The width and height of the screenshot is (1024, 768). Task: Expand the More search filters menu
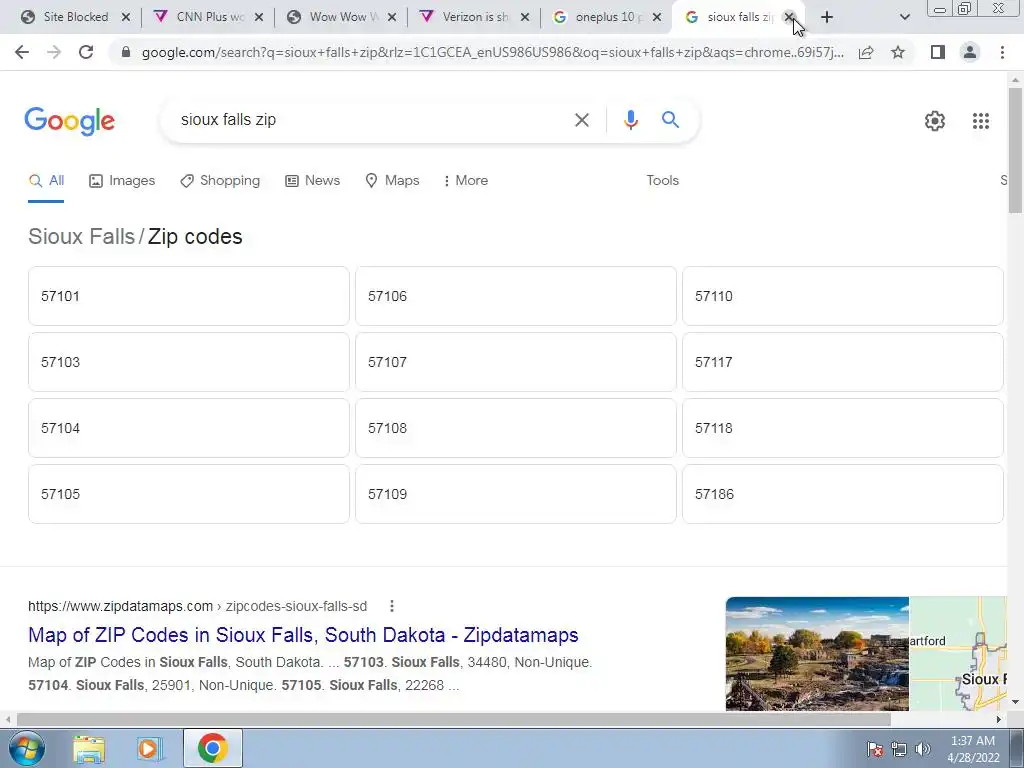pyautogui.click(x=466, y=181)
